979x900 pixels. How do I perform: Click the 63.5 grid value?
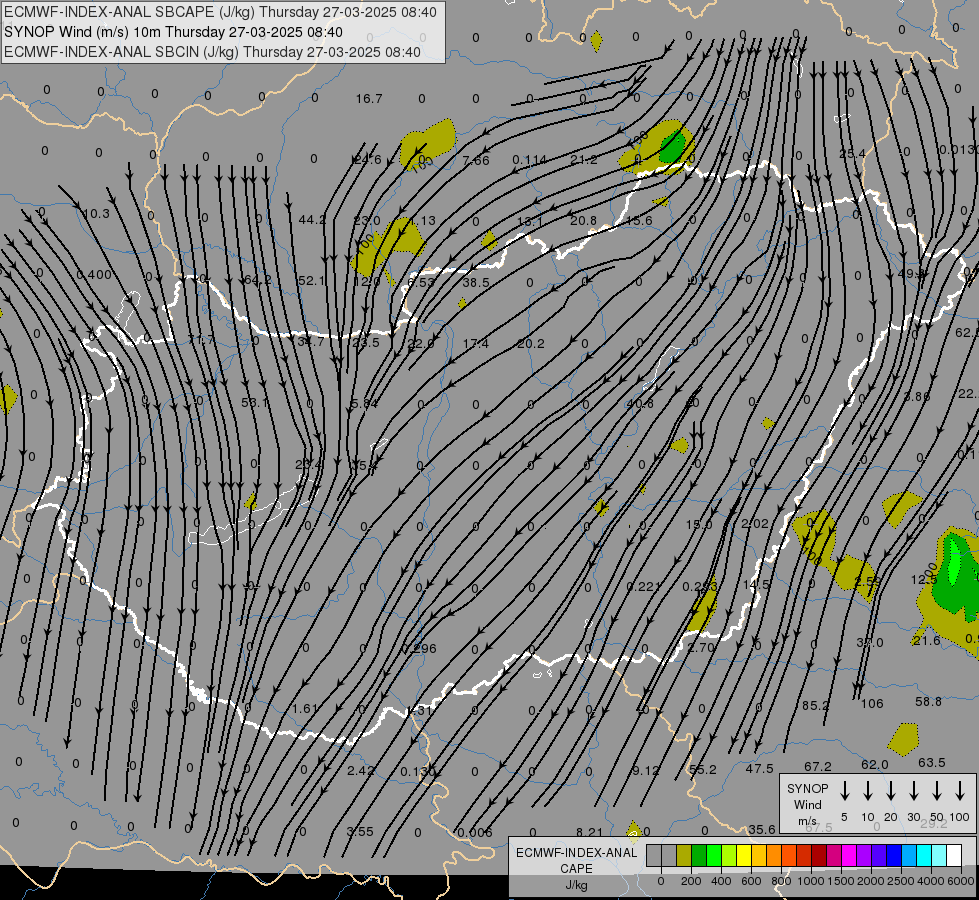(932, 763)
